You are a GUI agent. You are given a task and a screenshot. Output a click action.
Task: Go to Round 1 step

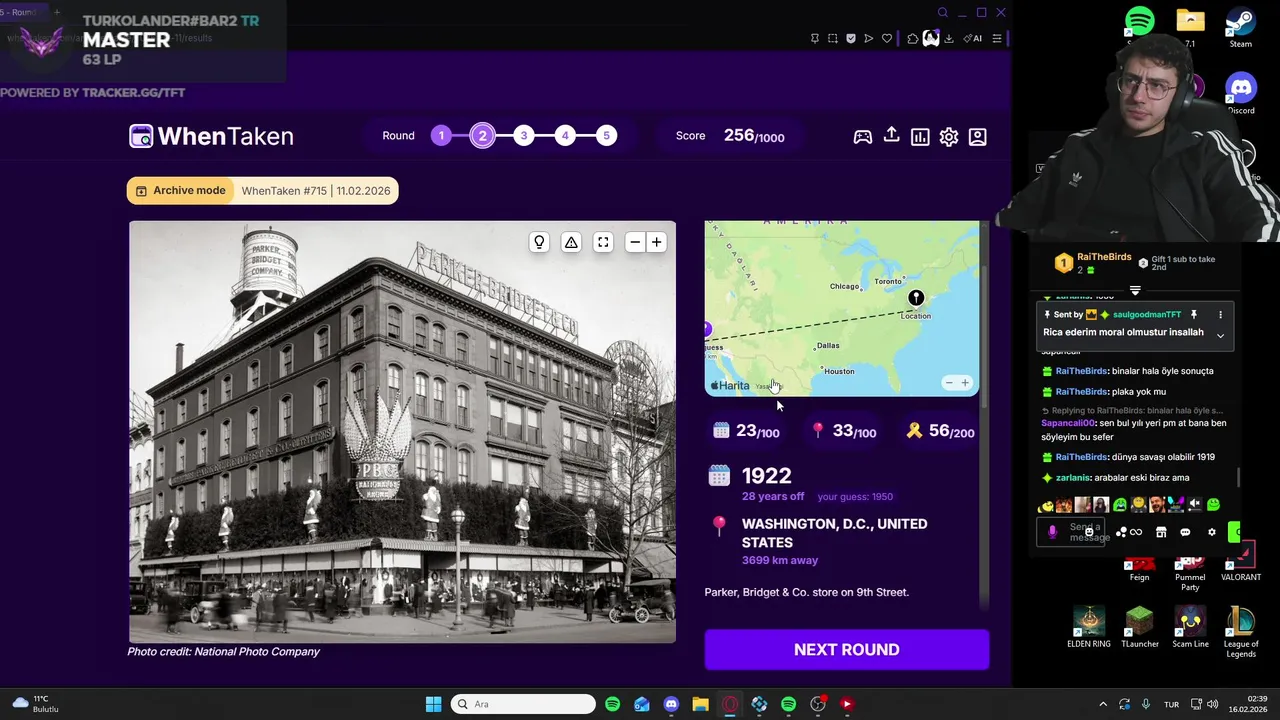441,136
